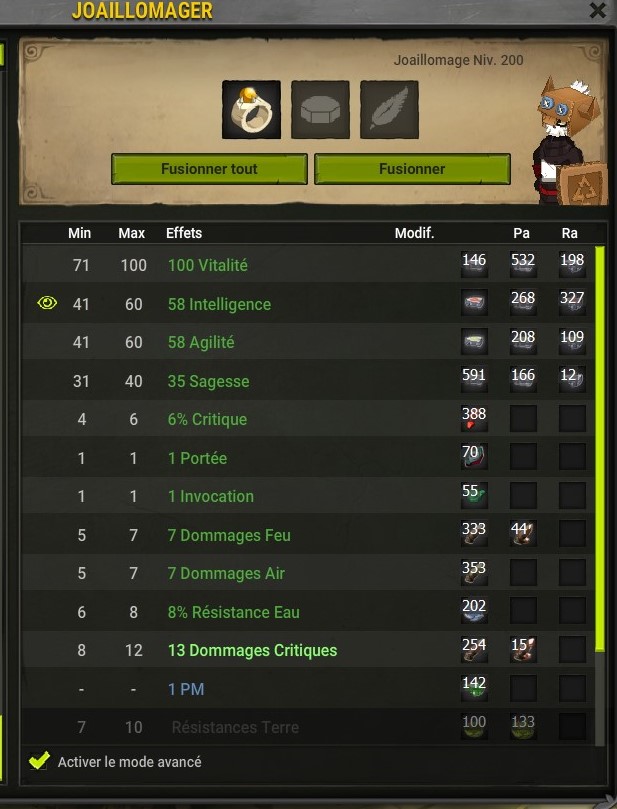Toggle the eye icon beside Intelligence
The height and width of the screenshot is (809, 617).
(x=47, y=303)
